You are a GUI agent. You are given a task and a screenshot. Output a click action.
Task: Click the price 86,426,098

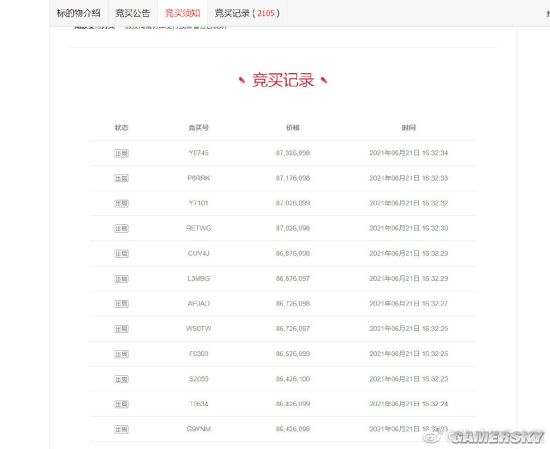293,429
